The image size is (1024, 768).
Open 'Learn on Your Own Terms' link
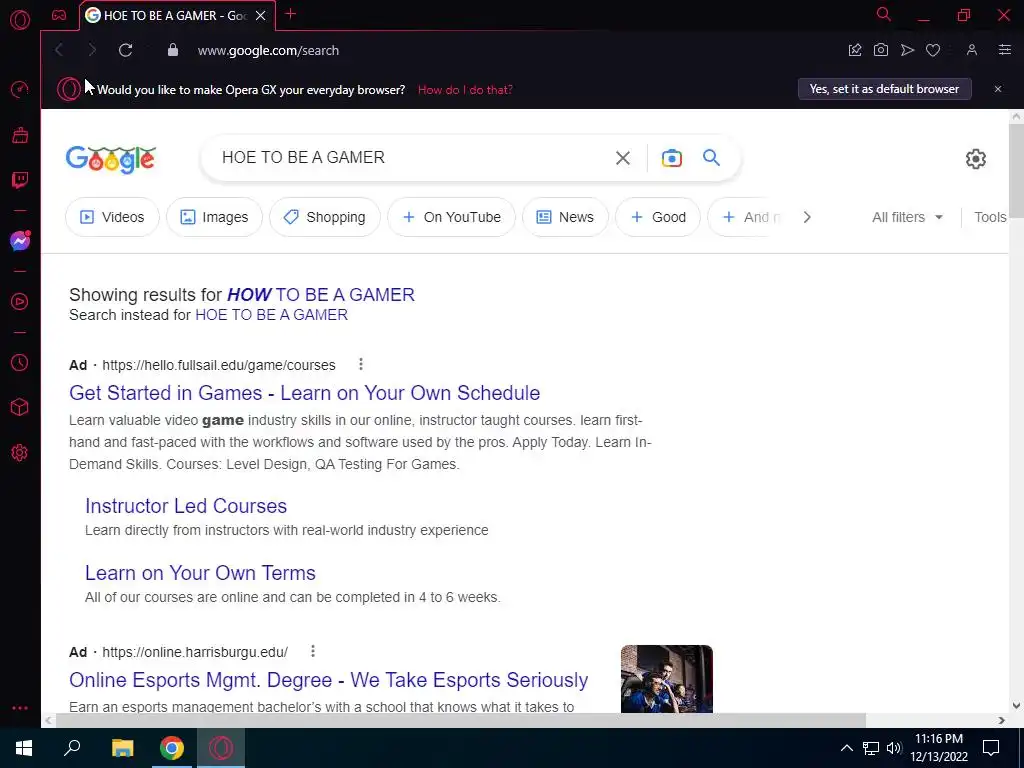click(200, 573)
